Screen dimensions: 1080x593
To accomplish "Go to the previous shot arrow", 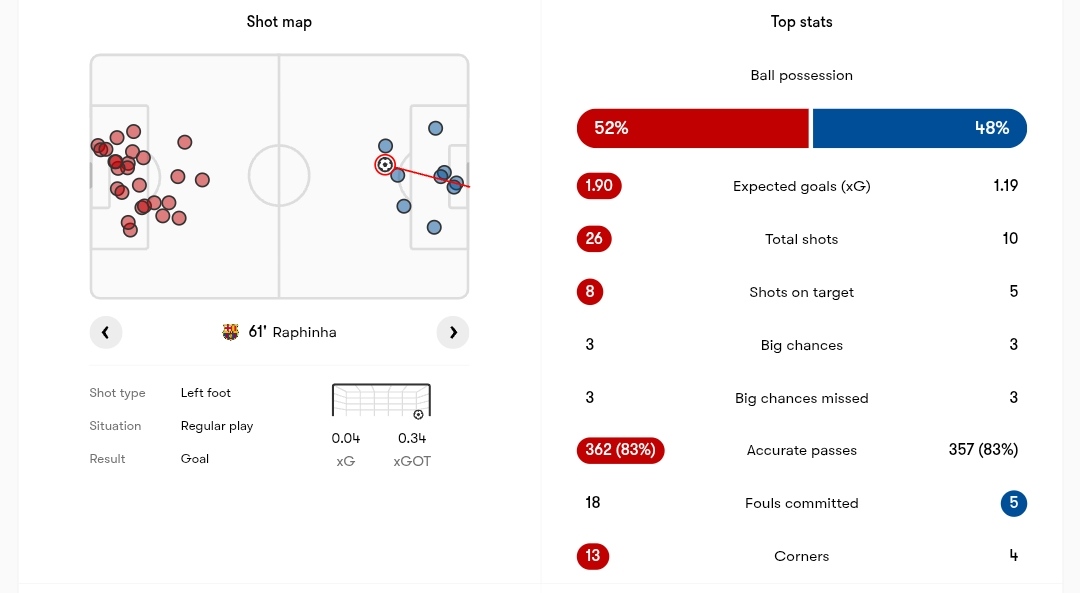I will click(106, 332).
